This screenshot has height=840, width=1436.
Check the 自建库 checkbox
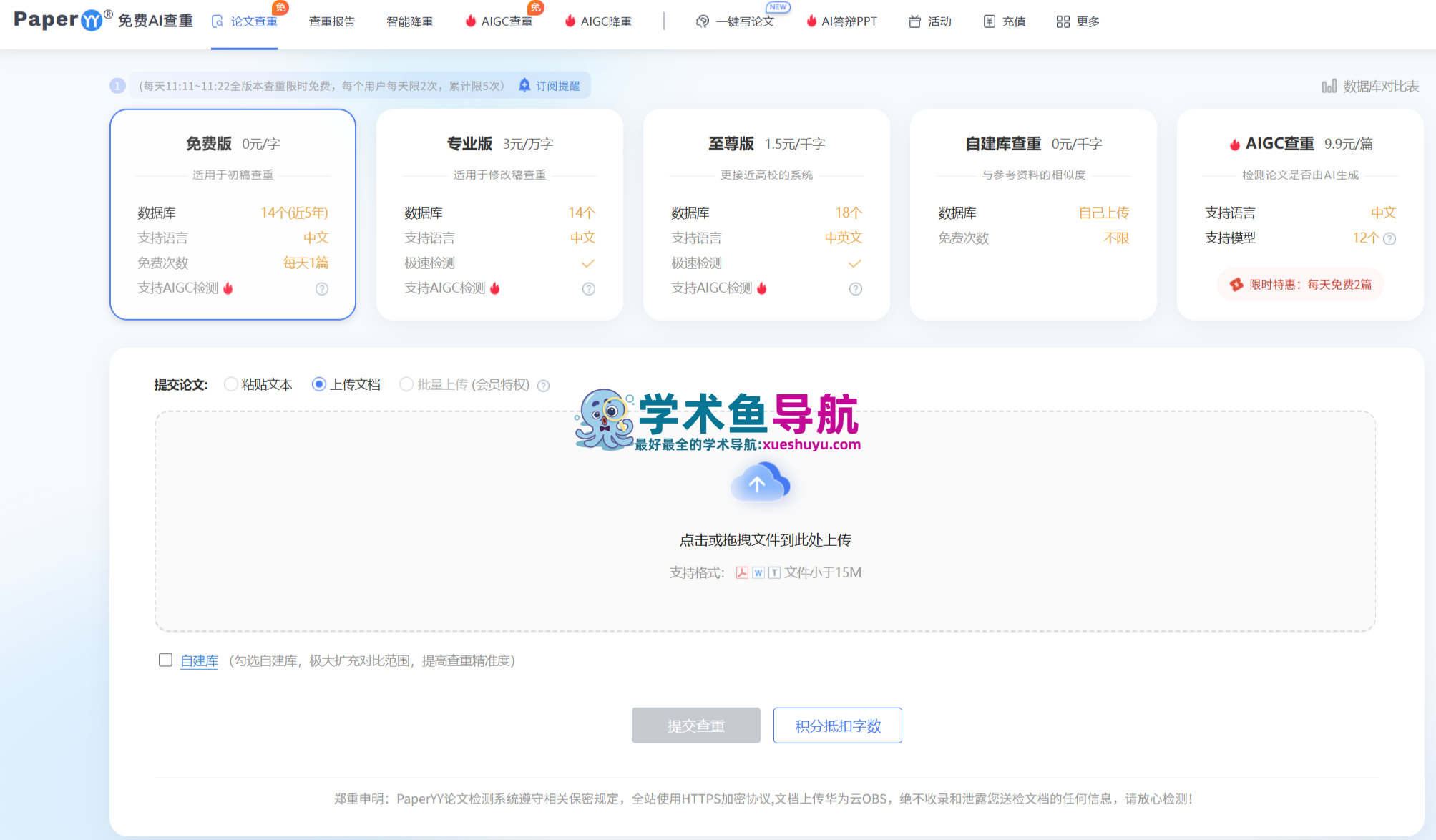165,660
